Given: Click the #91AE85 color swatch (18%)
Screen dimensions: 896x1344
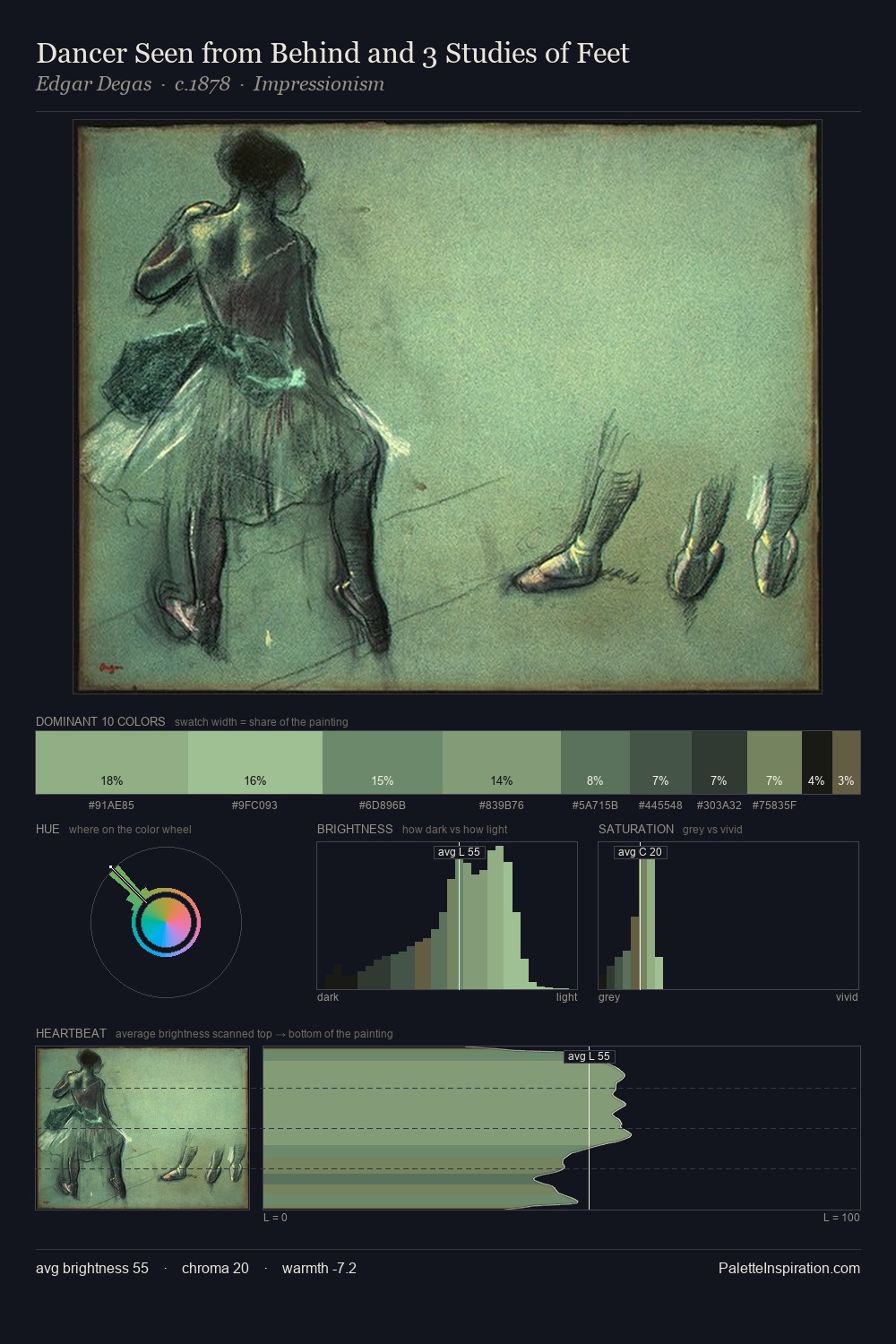Looking at the screenshot, I should pos(112,762).
